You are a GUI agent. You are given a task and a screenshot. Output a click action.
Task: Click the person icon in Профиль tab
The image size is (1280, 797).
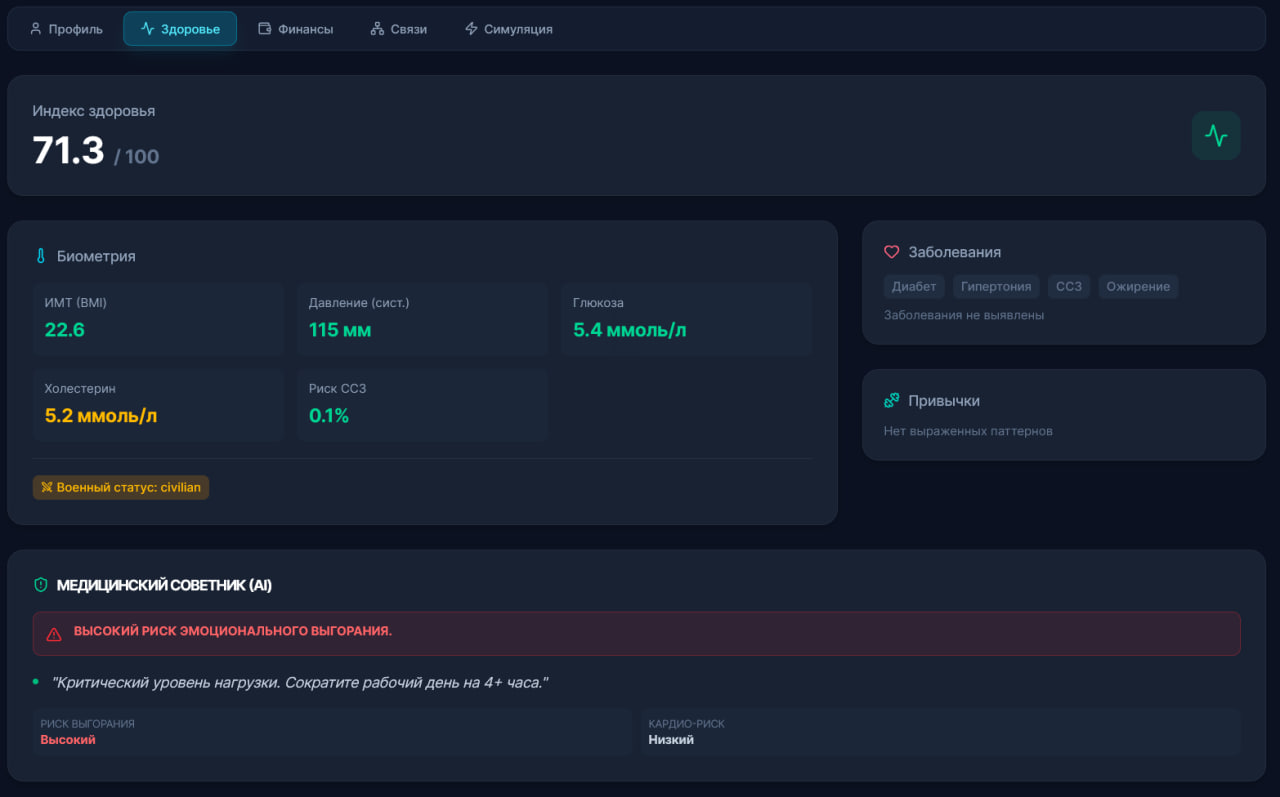(x=36, y=29)
